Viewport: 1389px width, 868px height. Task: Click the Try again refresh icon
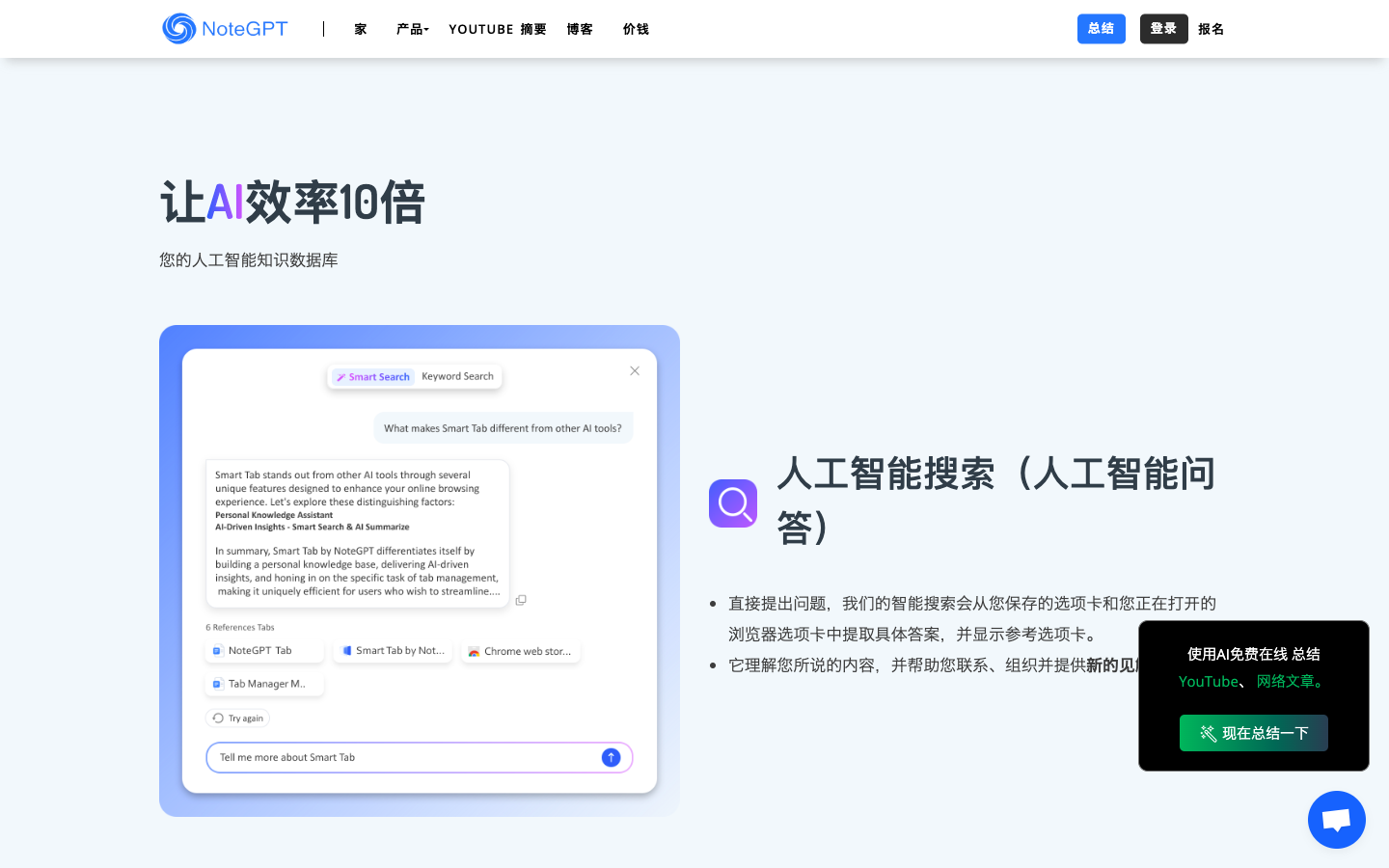(217, 718)
